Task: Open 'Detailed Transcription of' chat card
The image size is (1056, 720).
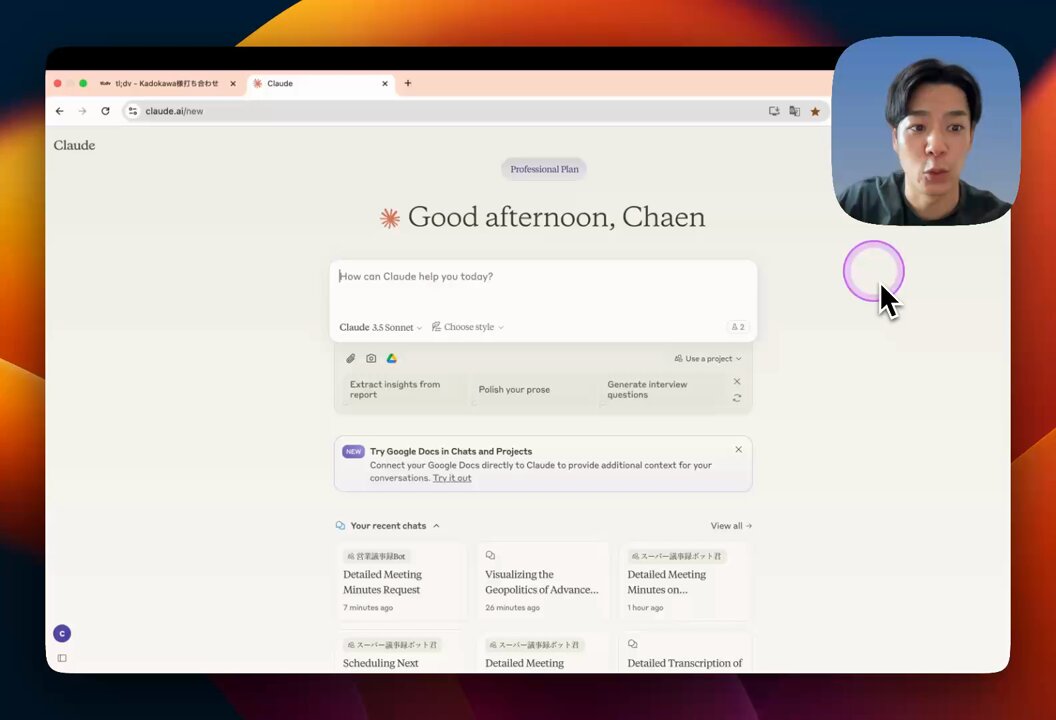Action: (685, 652)
